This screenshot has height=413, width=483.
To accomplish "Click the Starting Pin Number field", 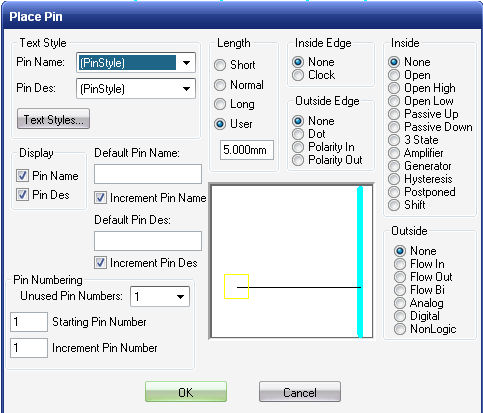I will pos(29,322).
